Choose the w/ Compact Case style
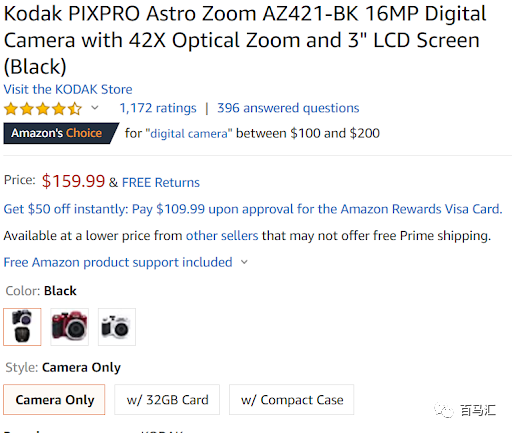Viewport: 512px width, 433px height. [x=292, y=399]
